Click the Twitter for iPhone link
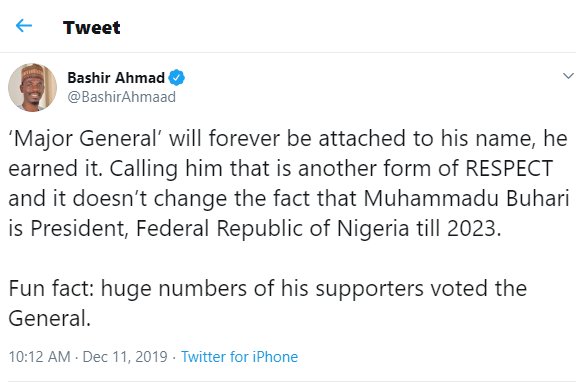Screen dimensions: 576x389 240,357
